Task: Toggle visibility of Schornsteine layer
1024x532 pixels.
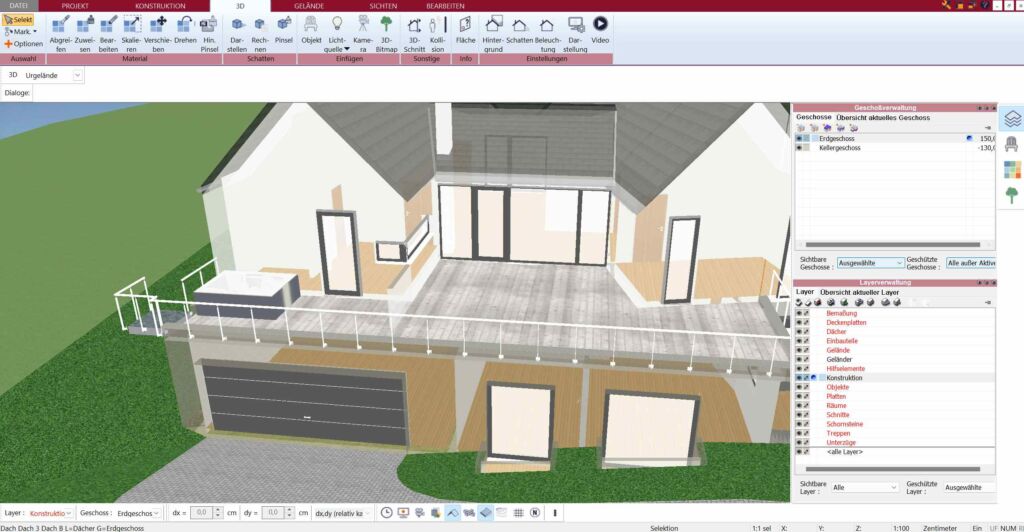Action: pyautogui.click(x=799, y=424)
